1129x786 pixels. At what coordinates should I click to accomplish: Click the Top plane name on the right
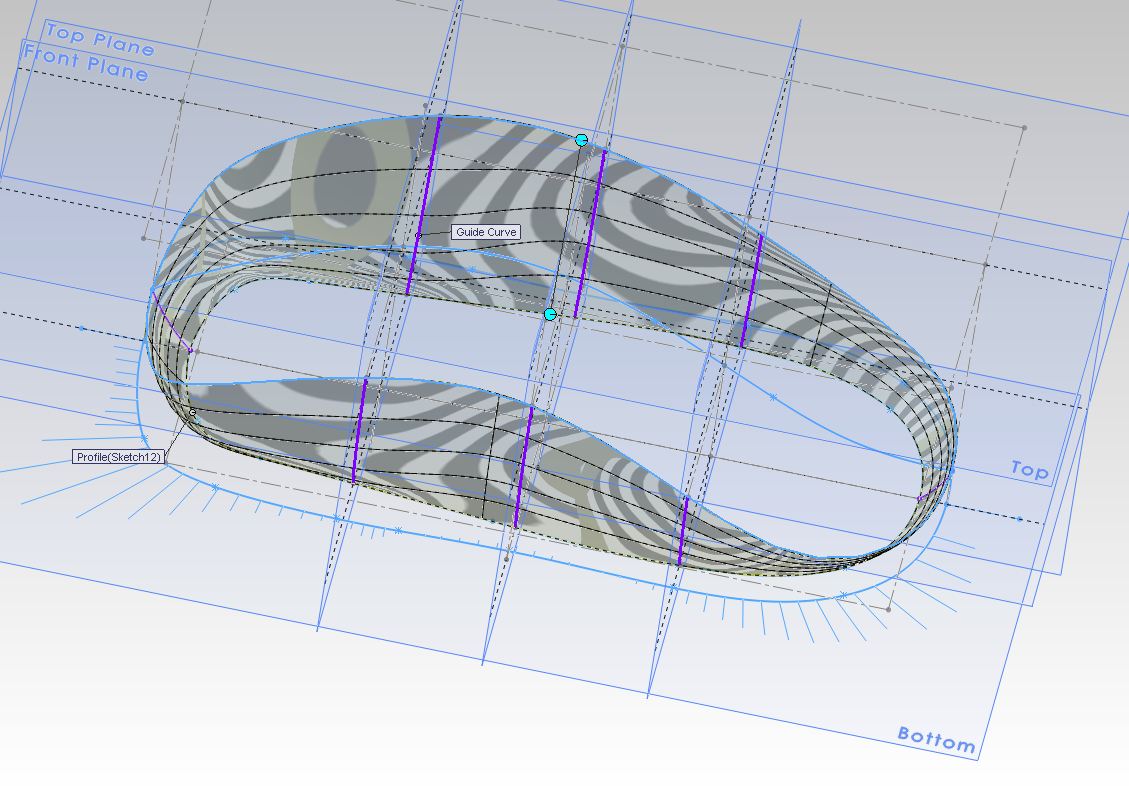(1028, 472)
